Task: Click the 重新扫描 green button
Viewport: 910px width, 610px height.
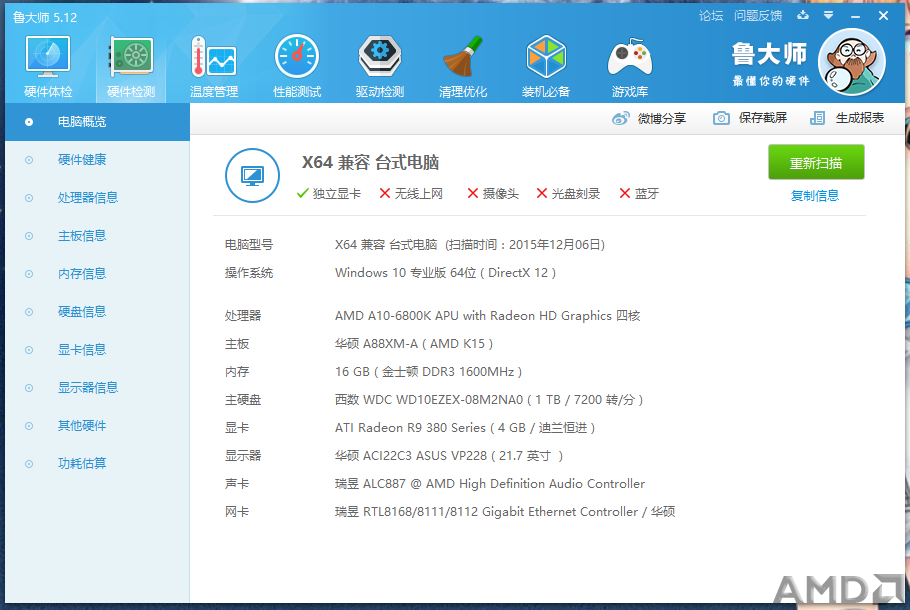Action: [816, 163]
